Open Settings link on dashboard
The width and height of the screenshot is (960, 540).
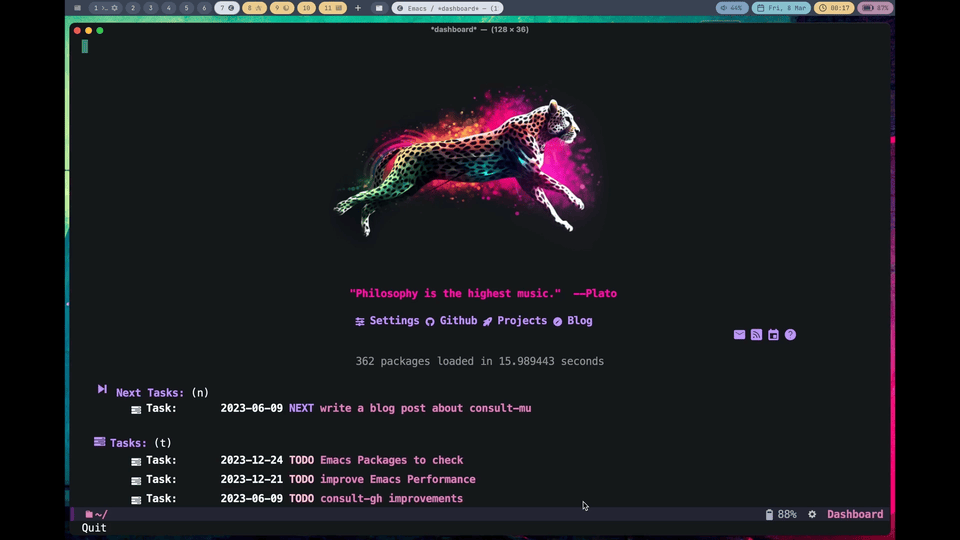click(394, 321)
